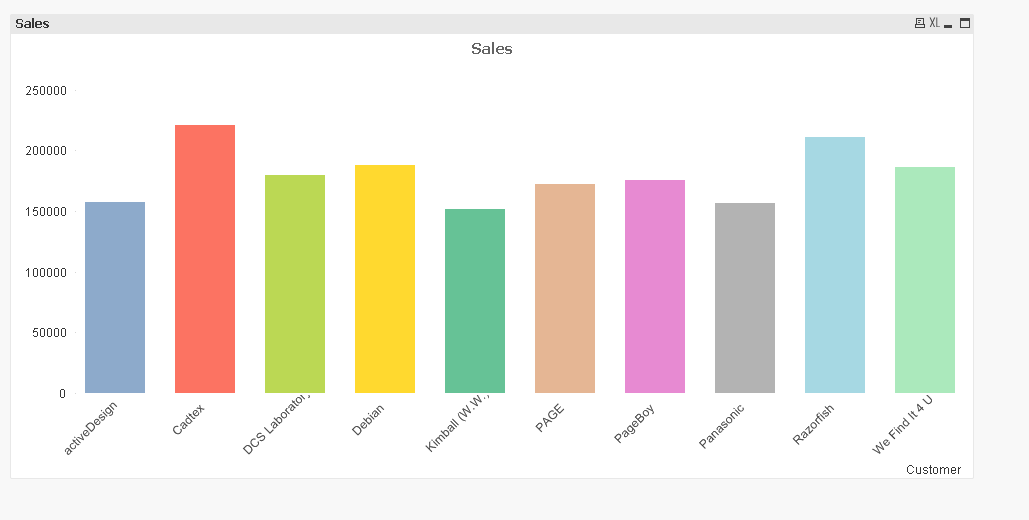Minimize the Sales chart object
The height and width of the screenshot is (520, 1029).
(948, 24)
